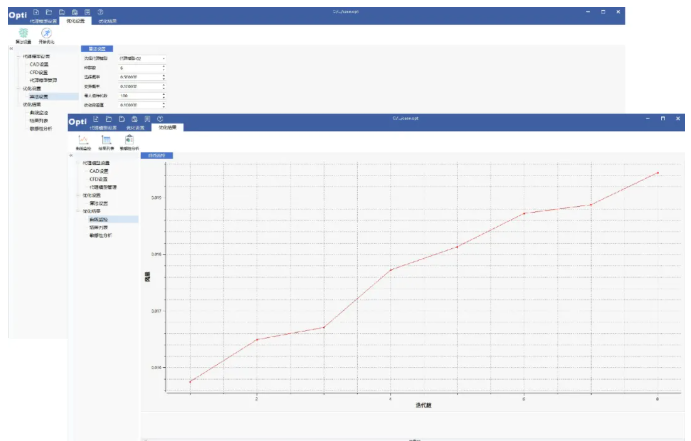Select CFD设置 in back window tree
This screenshot has width=691, height=441.
click(39, 72)
